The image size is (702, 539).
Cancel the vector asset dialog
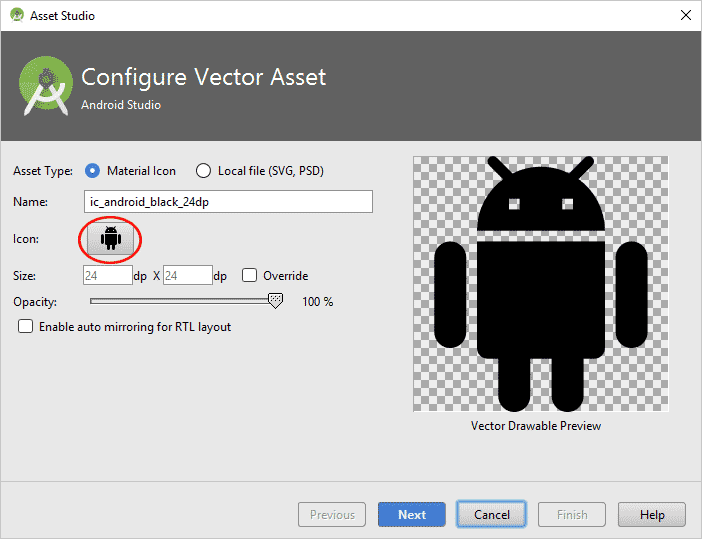pos(492,515)
